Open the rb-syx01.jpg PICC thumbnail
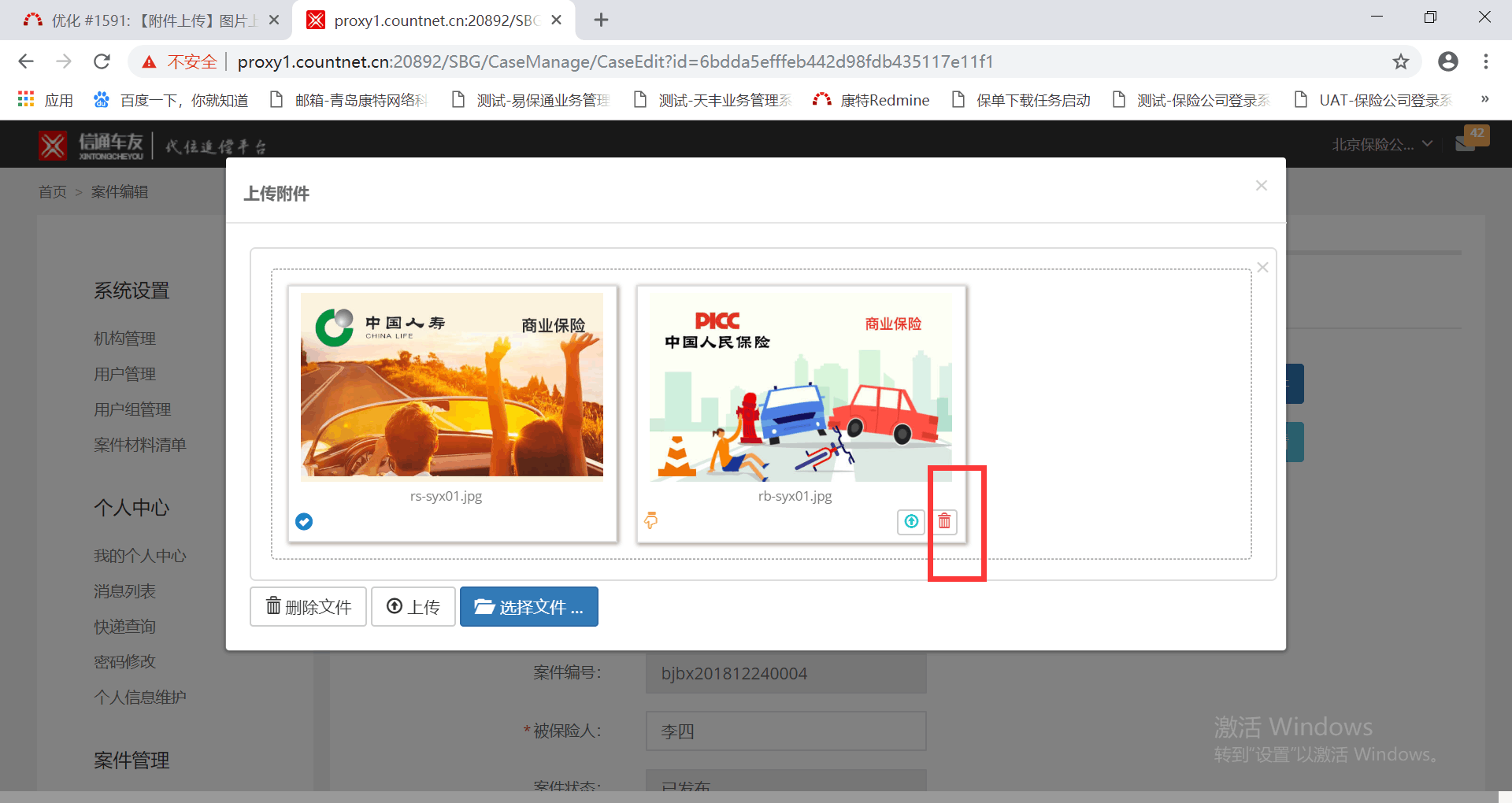 [x=801, y=387]
